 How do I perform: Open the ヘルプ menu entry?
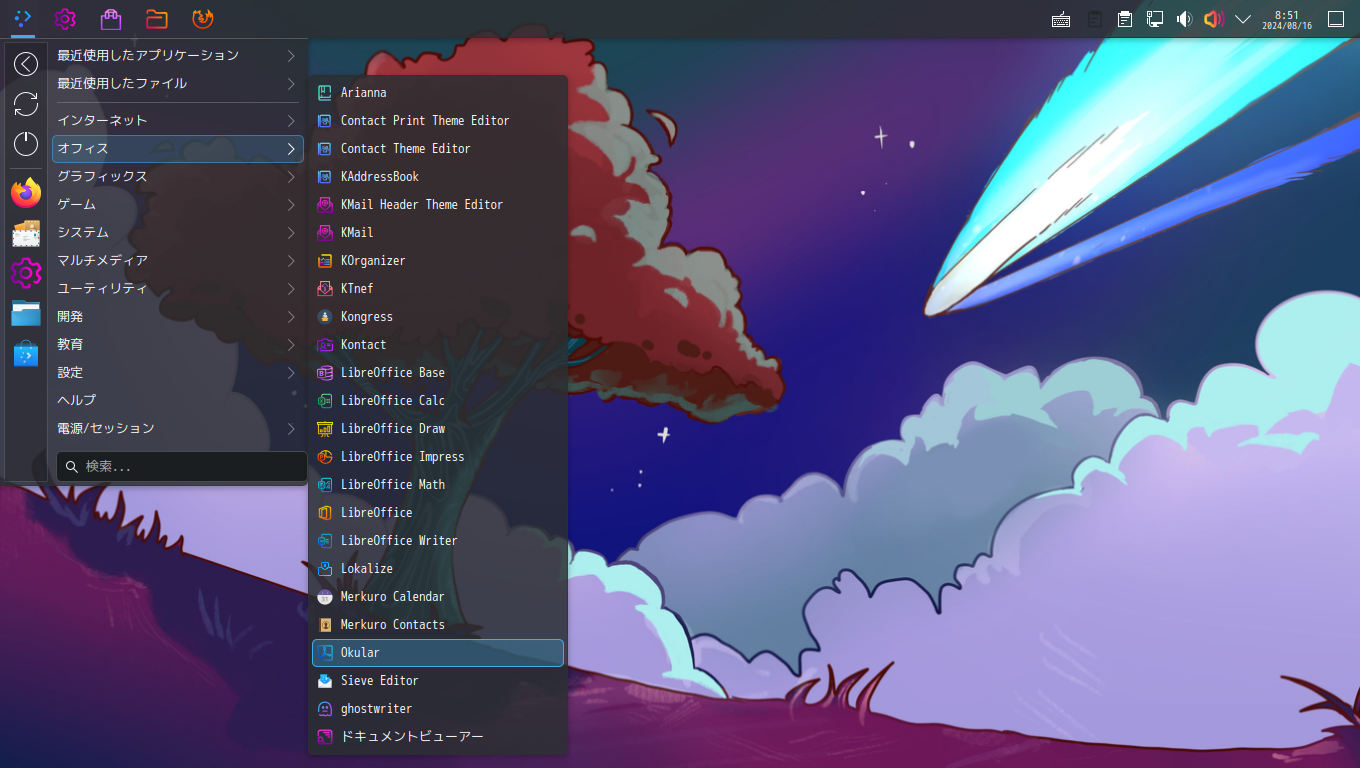pos(178,401)
